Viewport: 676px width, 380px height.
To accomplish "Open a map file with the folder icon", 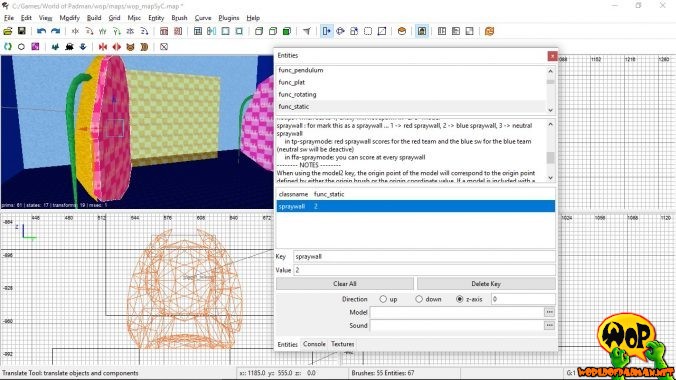I will tap(8, 31).
